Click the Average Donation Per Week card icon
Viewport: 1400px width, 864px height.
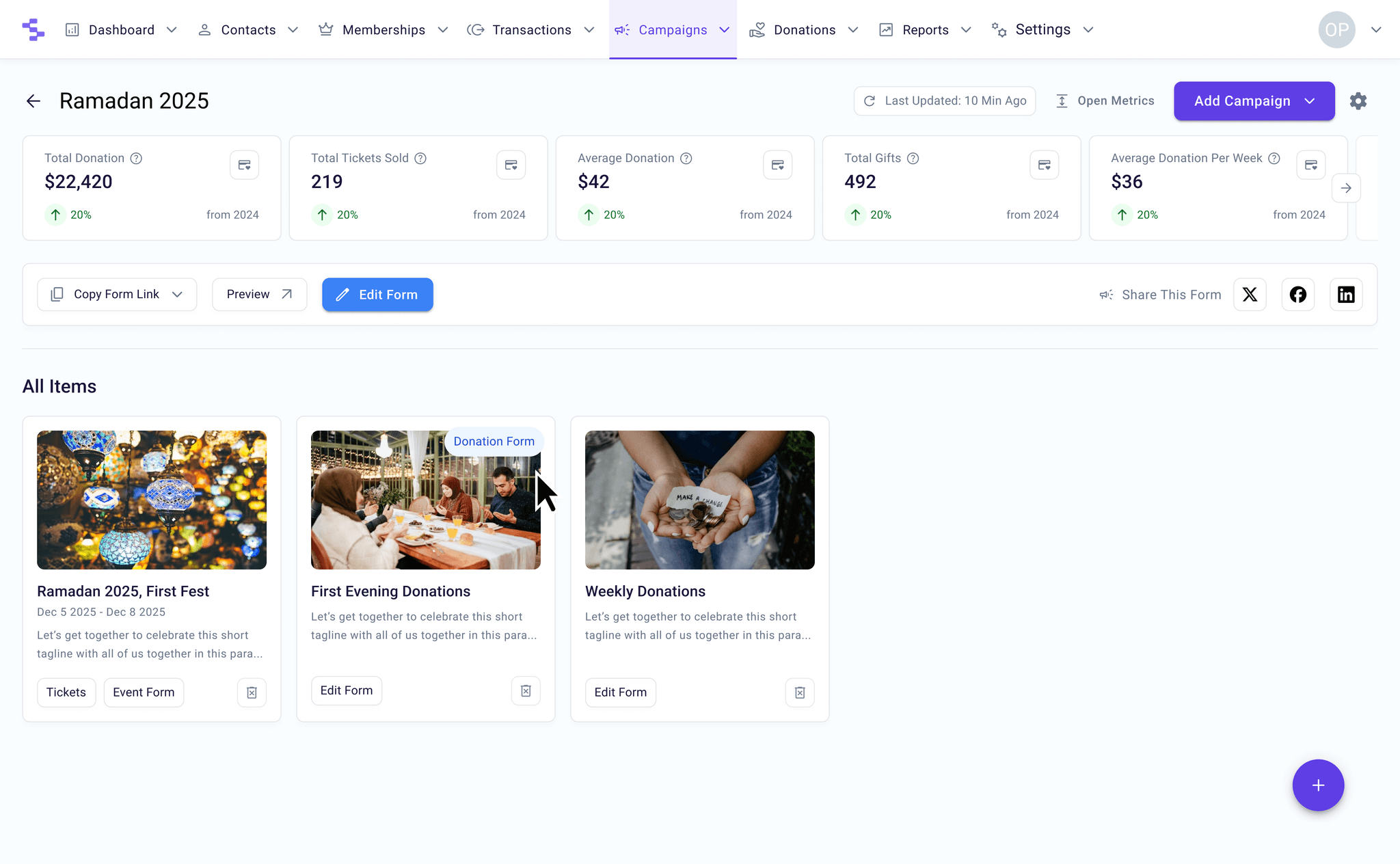click(x=1310, y=165)
